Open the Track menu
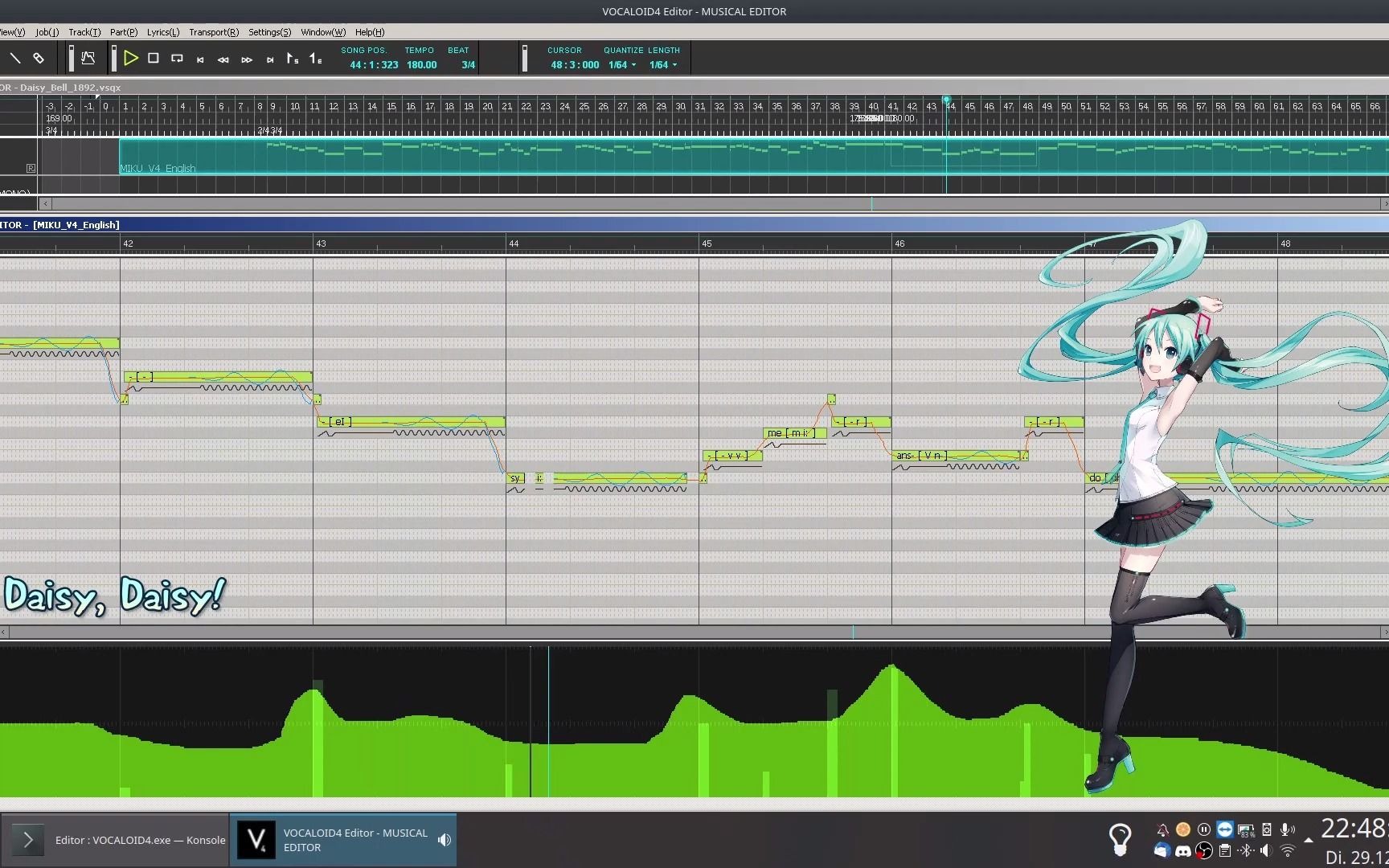Viewport: 1389px width, 868px height. click(84, 32)
